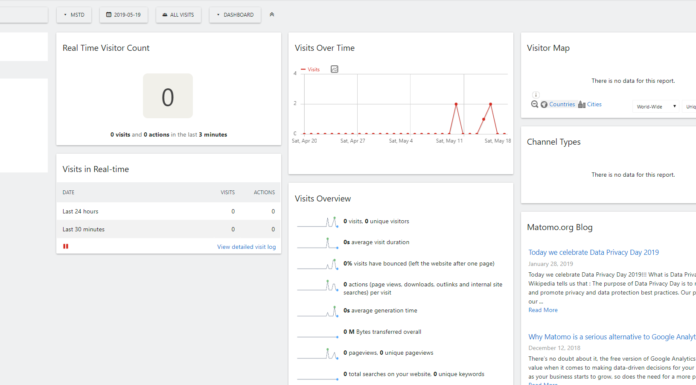Viewport: 696px width, 385px height.
Task: Click the globe icon beside Countries
Action: (544, 104)
